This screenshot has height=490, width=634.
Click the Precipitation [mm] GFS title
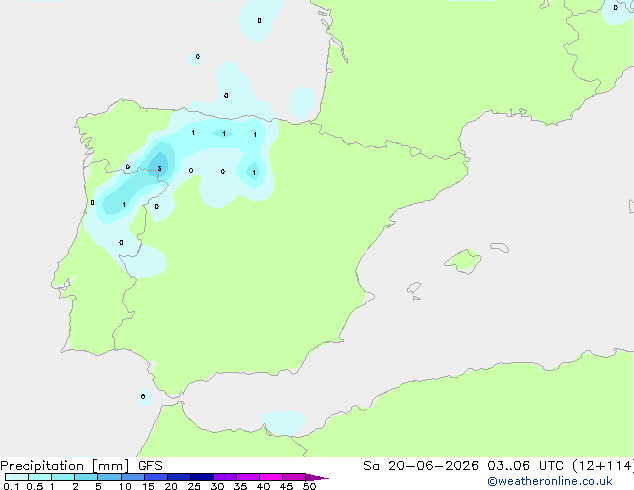click(81, 466)
